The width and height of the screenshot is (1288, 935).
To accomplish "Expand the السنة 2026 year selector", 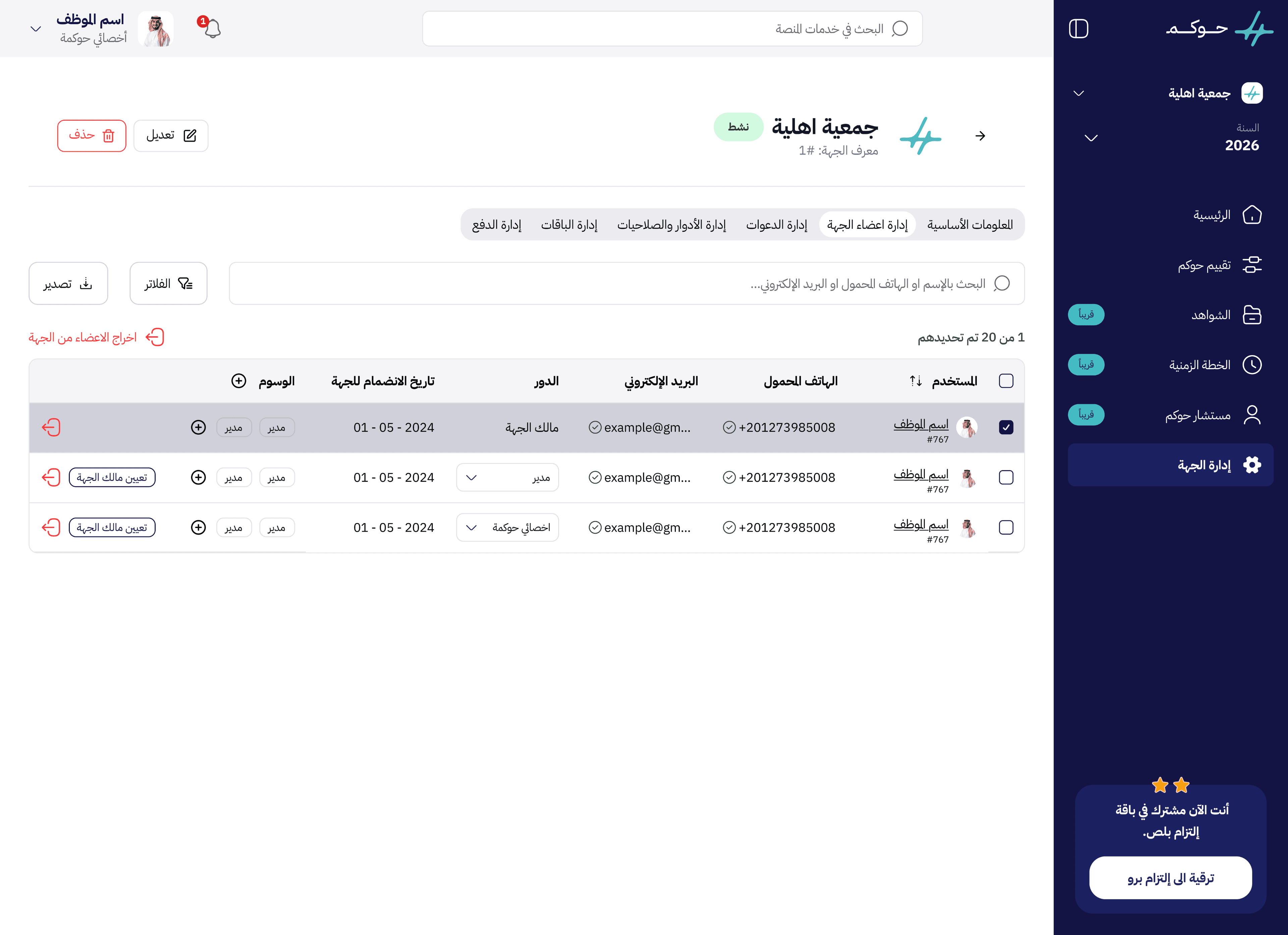I will point(1090,137).
